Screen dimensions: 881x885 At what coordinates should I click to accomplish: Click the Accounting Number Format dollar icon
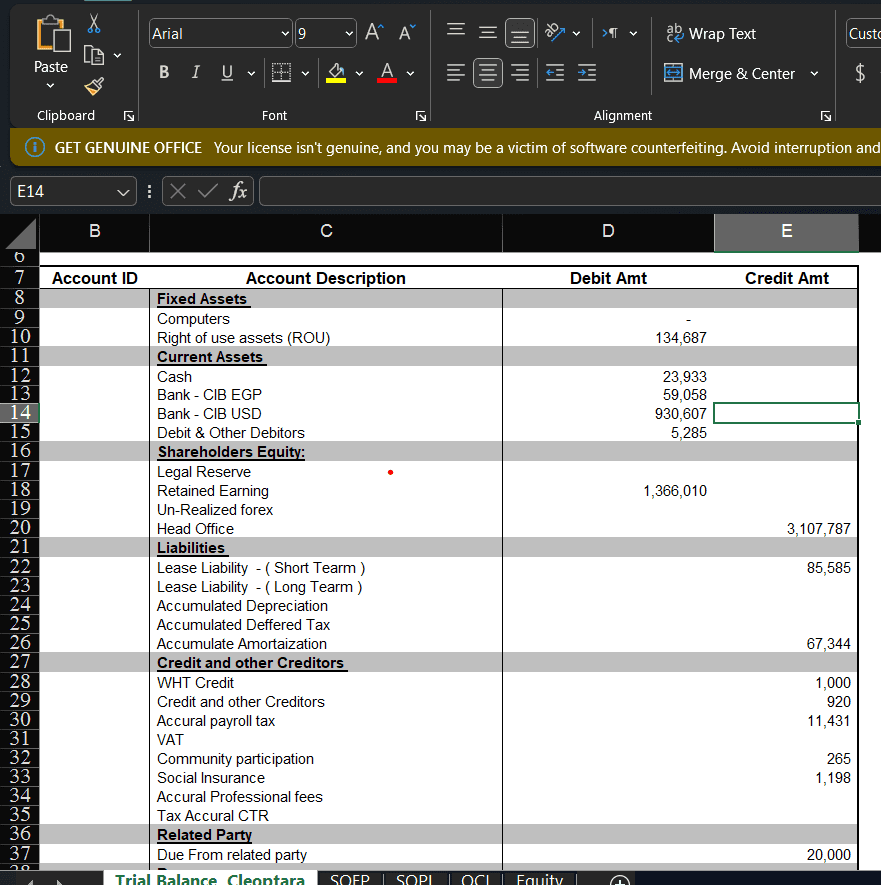[860, 73]
